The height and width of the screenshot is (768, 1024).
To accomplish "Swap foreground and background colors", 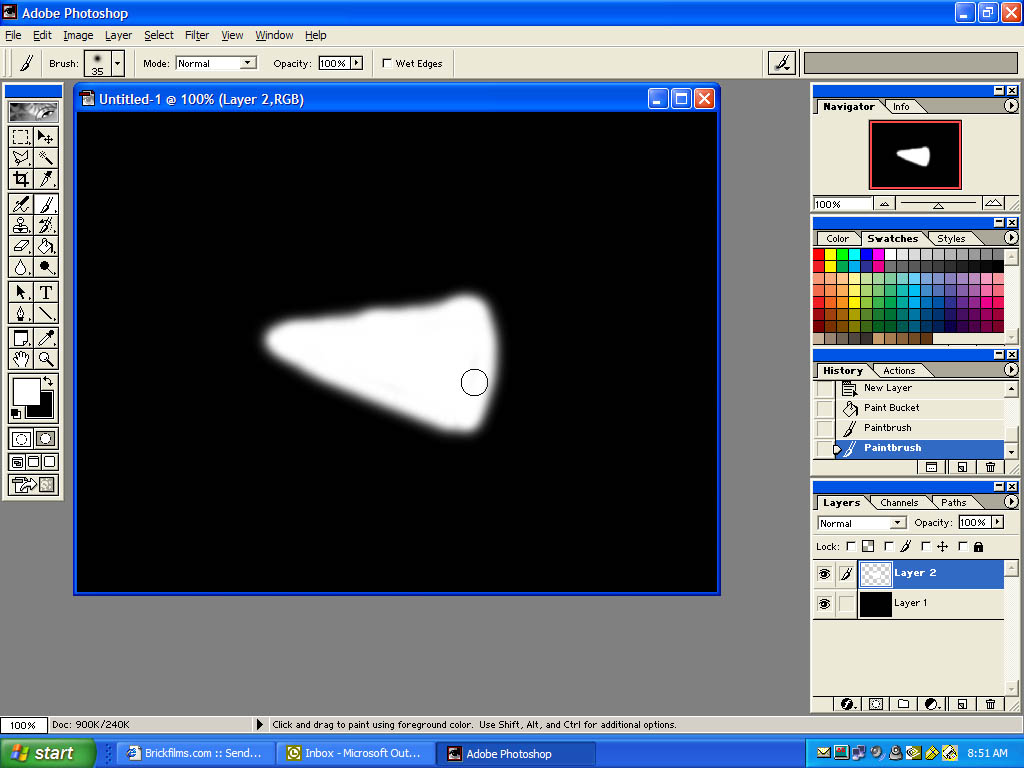I will [x=47, y=382].
